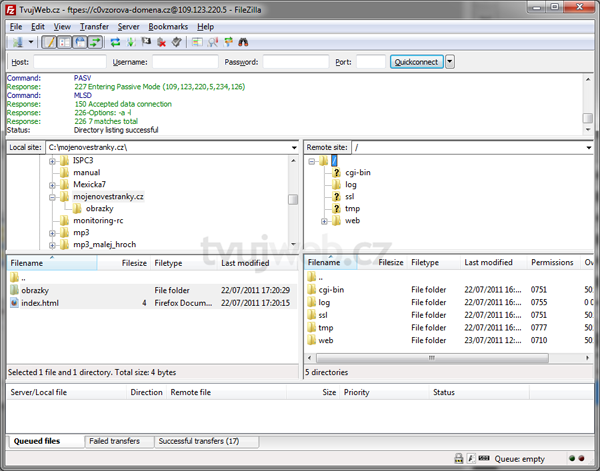This screenshot has height=471, width=600.
Task: Toggle the transfer queue display
Action: pos(95,42)
